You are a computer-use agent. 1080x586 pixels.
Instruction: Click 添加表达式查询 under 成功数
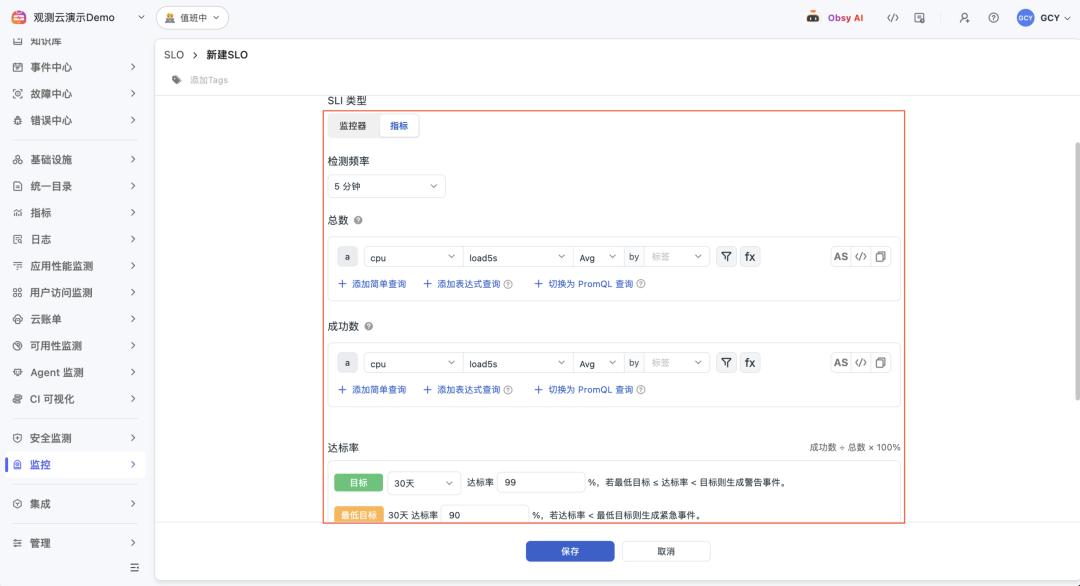pyautogui.click(x=461, y=390)
